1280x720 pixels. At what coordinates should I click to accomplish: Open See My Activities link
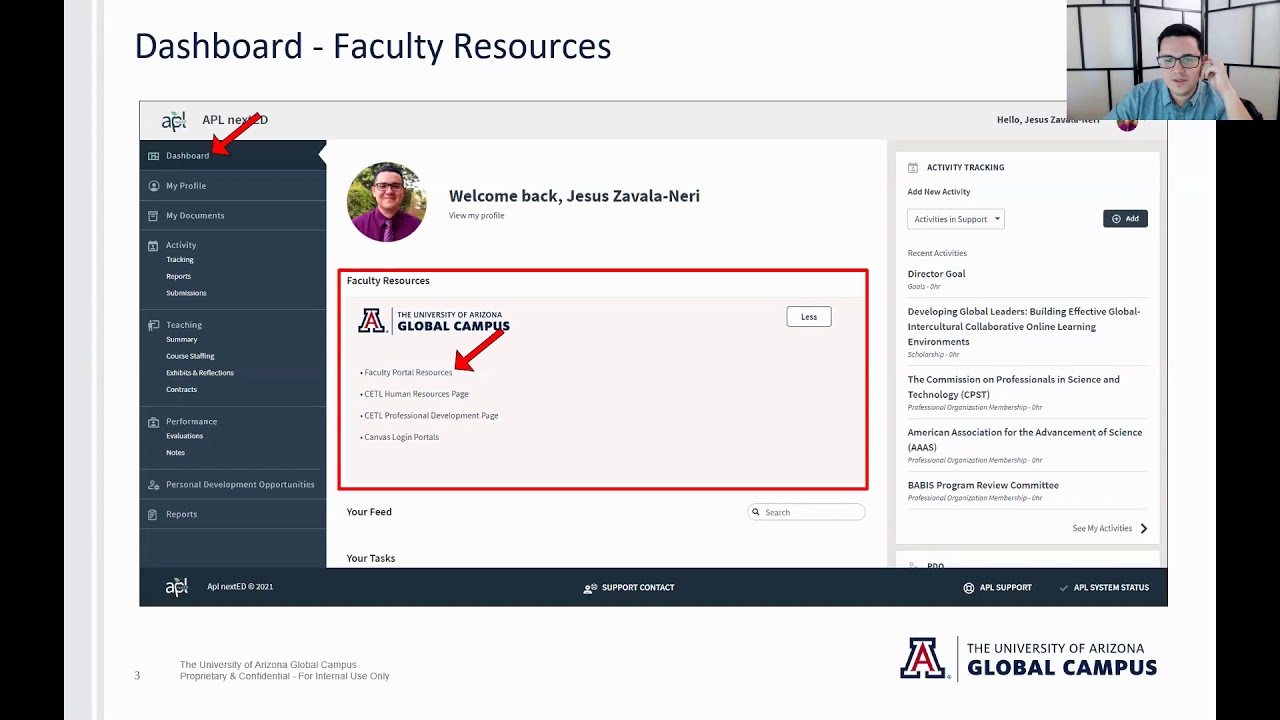[x=1102, y=528]
